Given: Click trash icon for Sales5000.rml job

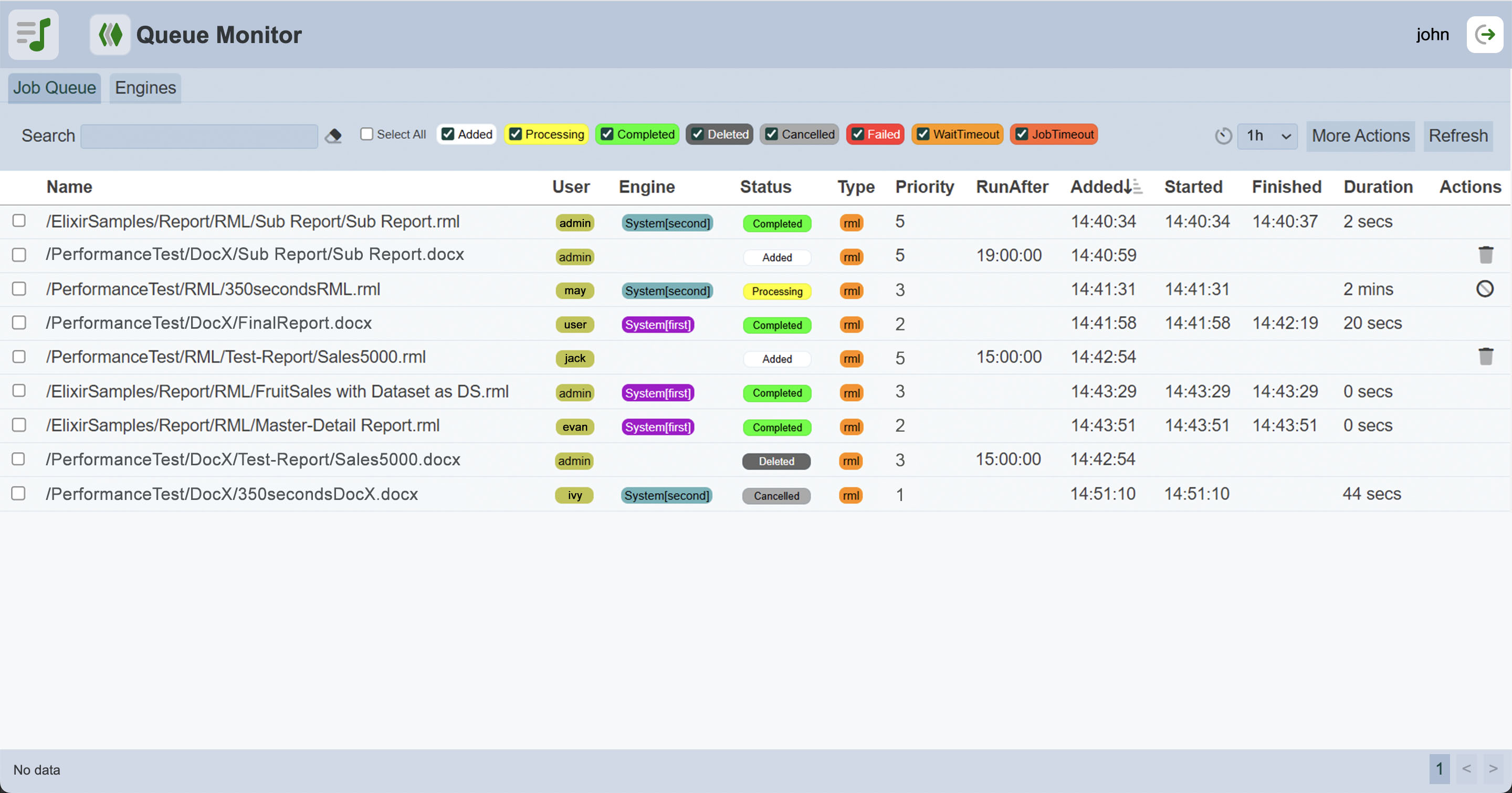Looking at the screenshot, I should point(1485,356).
